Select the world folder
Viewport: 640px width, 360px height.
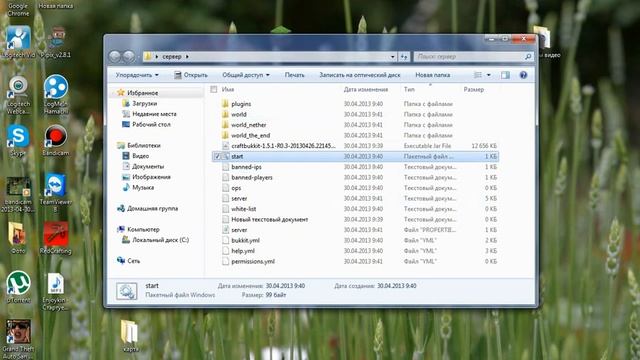coord(238,114)
